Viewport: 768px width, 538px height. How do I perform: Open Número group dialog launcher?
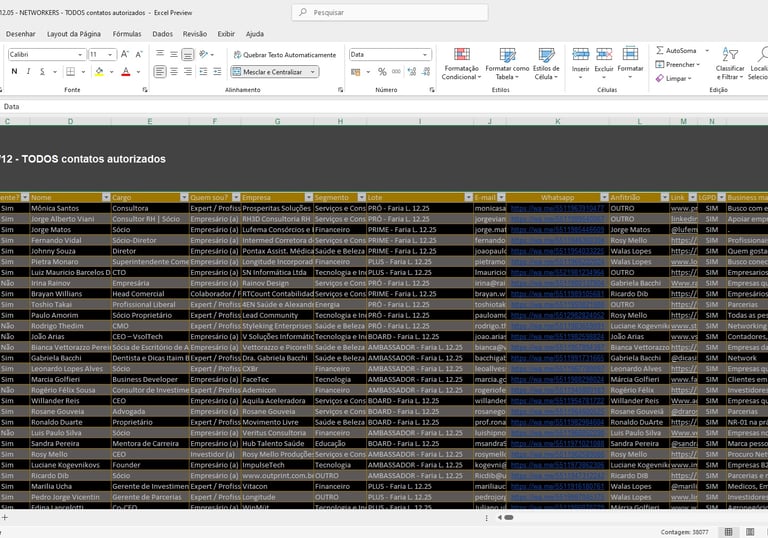pos(432,90)
